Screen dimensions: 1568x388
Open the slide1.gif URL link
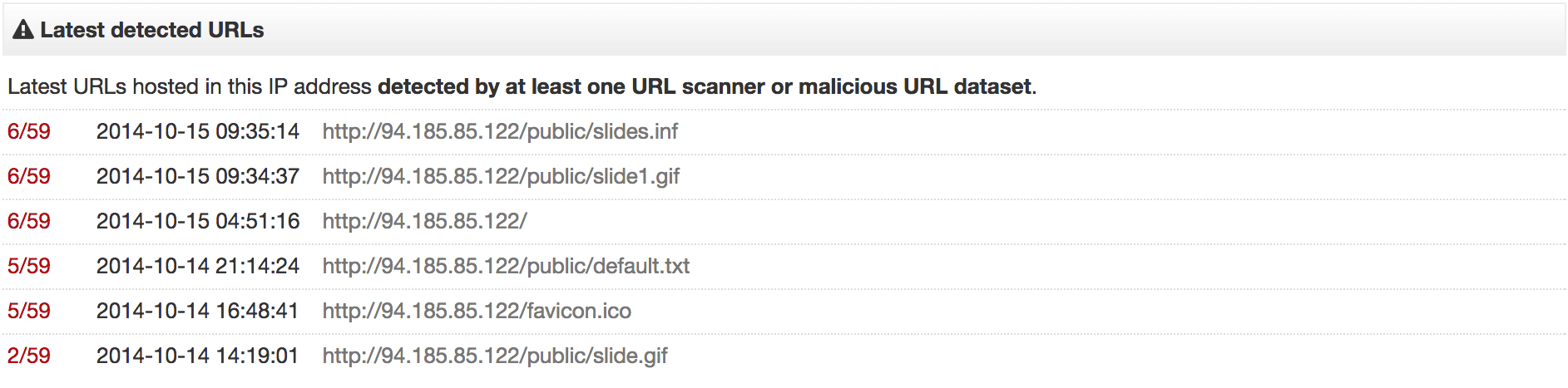pyautogui.click(x=501, y=176)
